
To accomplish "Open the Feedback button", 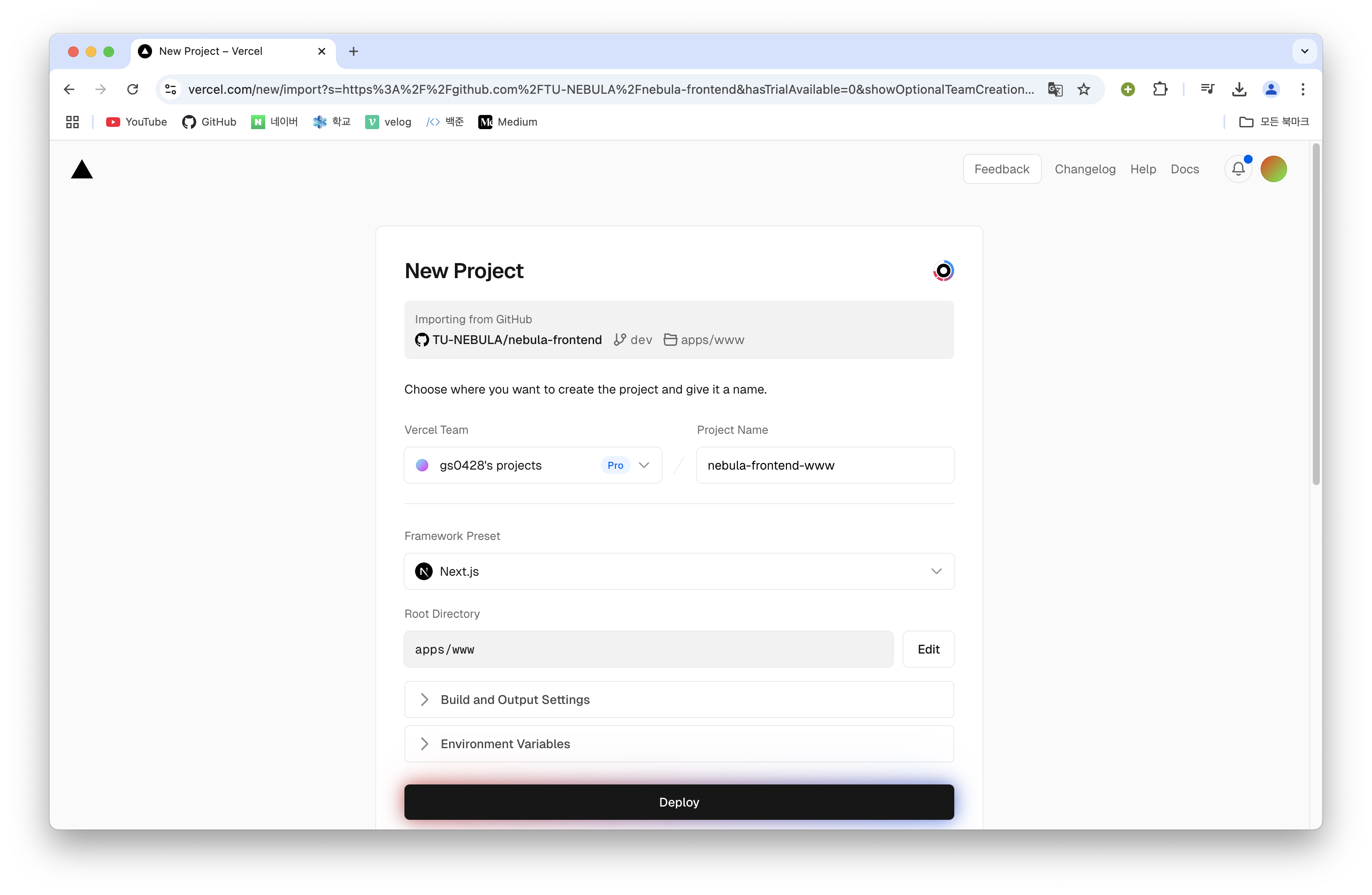I will point(1001,169).
